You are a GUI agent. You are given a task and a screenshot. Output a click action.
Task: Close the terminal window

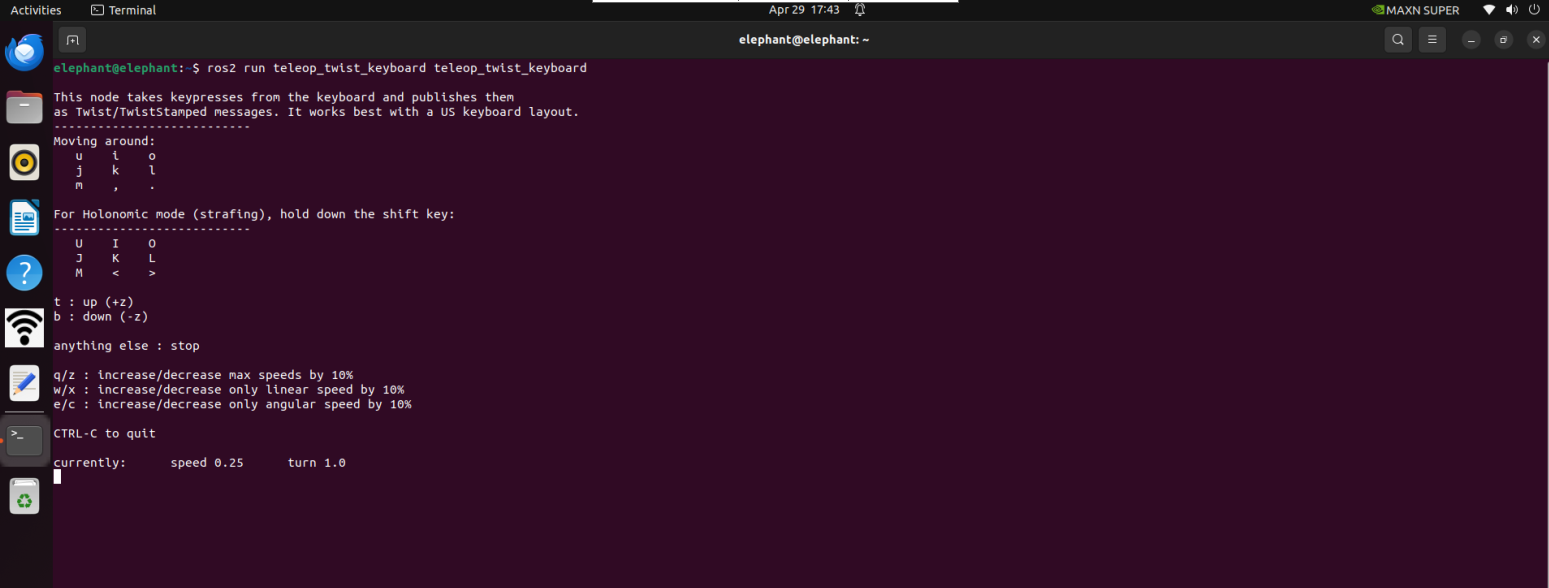click(1536, 40)
